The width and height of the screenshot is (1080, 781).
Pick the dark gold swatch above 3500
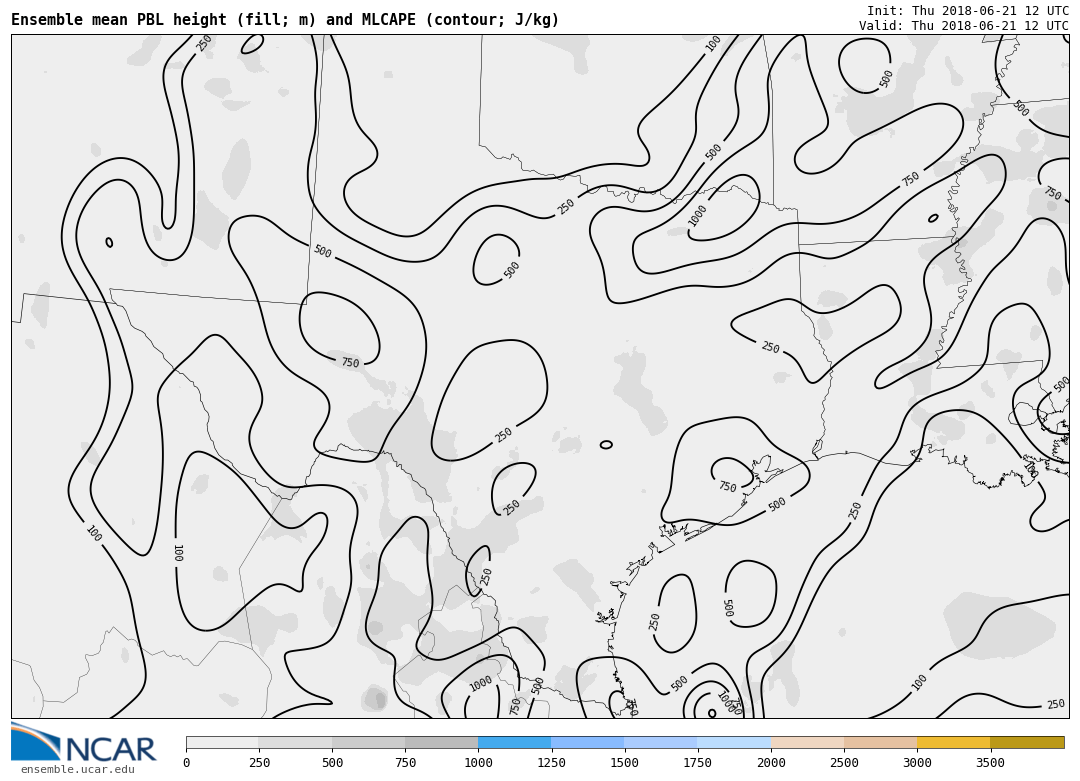[1027, 742]
